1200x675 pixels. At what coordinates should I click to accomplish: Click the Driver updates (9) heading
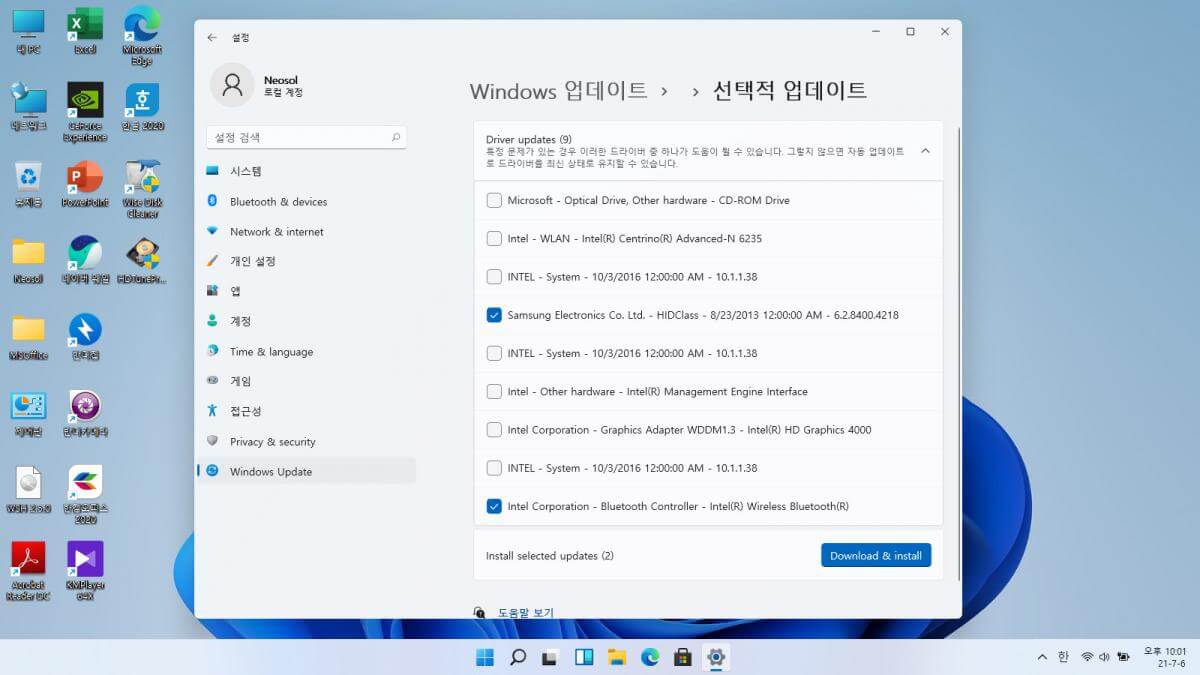coord(529,139)
